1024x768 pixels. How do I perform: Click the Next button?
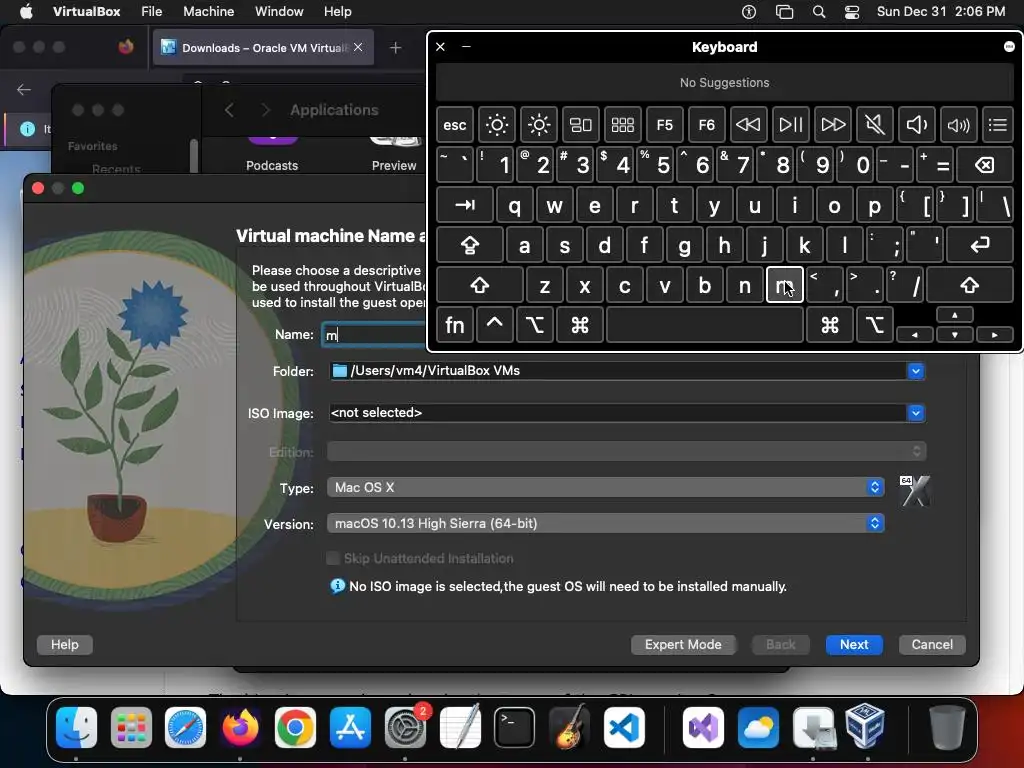coord(854,645)
